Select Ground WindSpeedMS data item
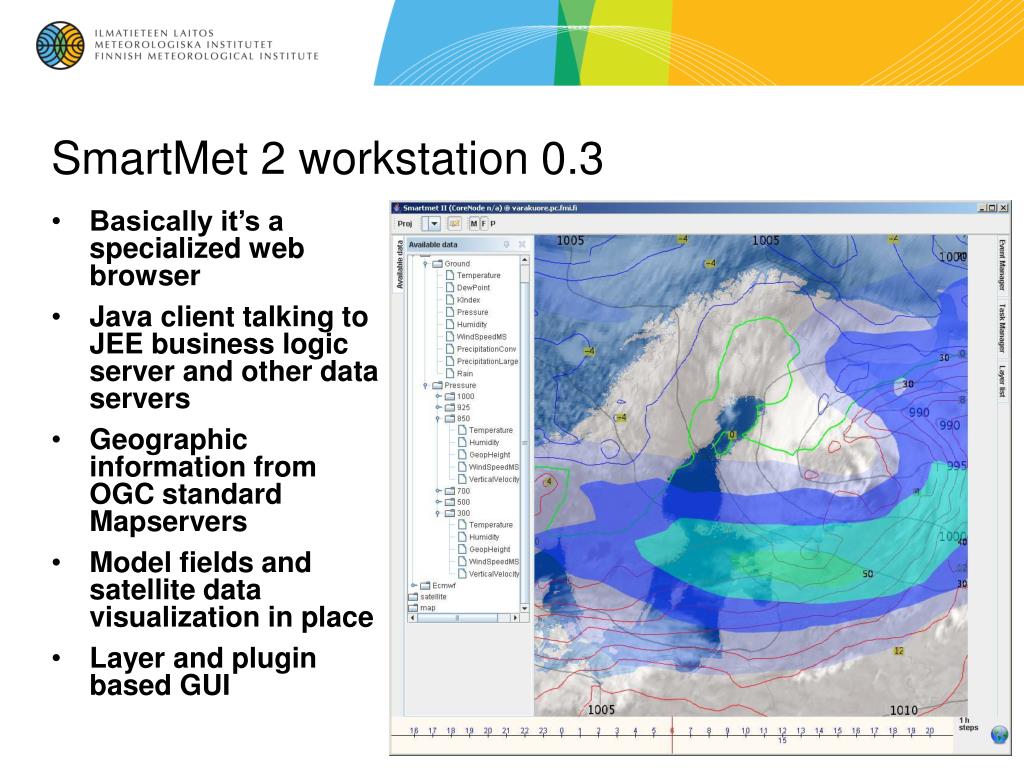 pos(476,337)
